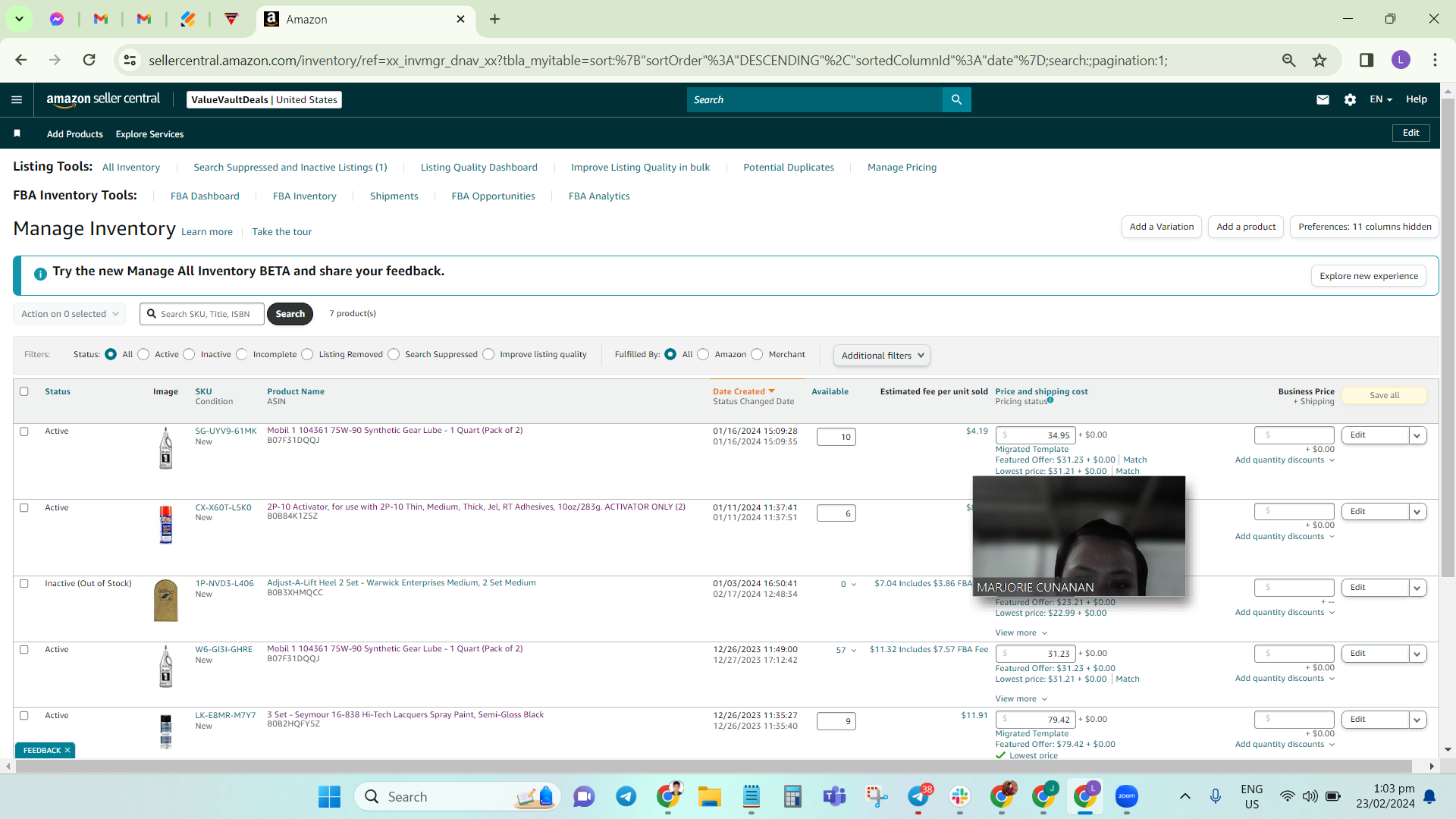Switch to the first Gmail pinned tab
This screenshot has width=1456, height=819.
(x=101, y=19)
